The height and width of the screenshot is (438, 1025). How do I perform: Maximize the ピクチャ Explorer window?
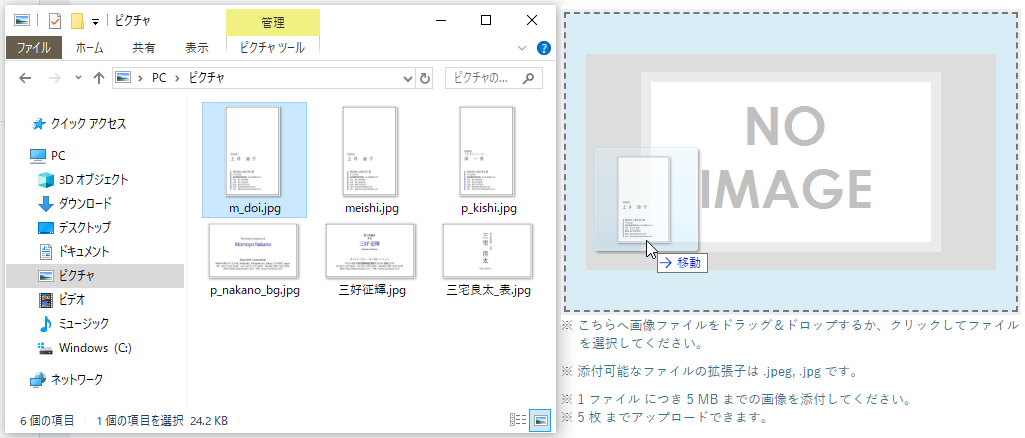coord(486,20)
